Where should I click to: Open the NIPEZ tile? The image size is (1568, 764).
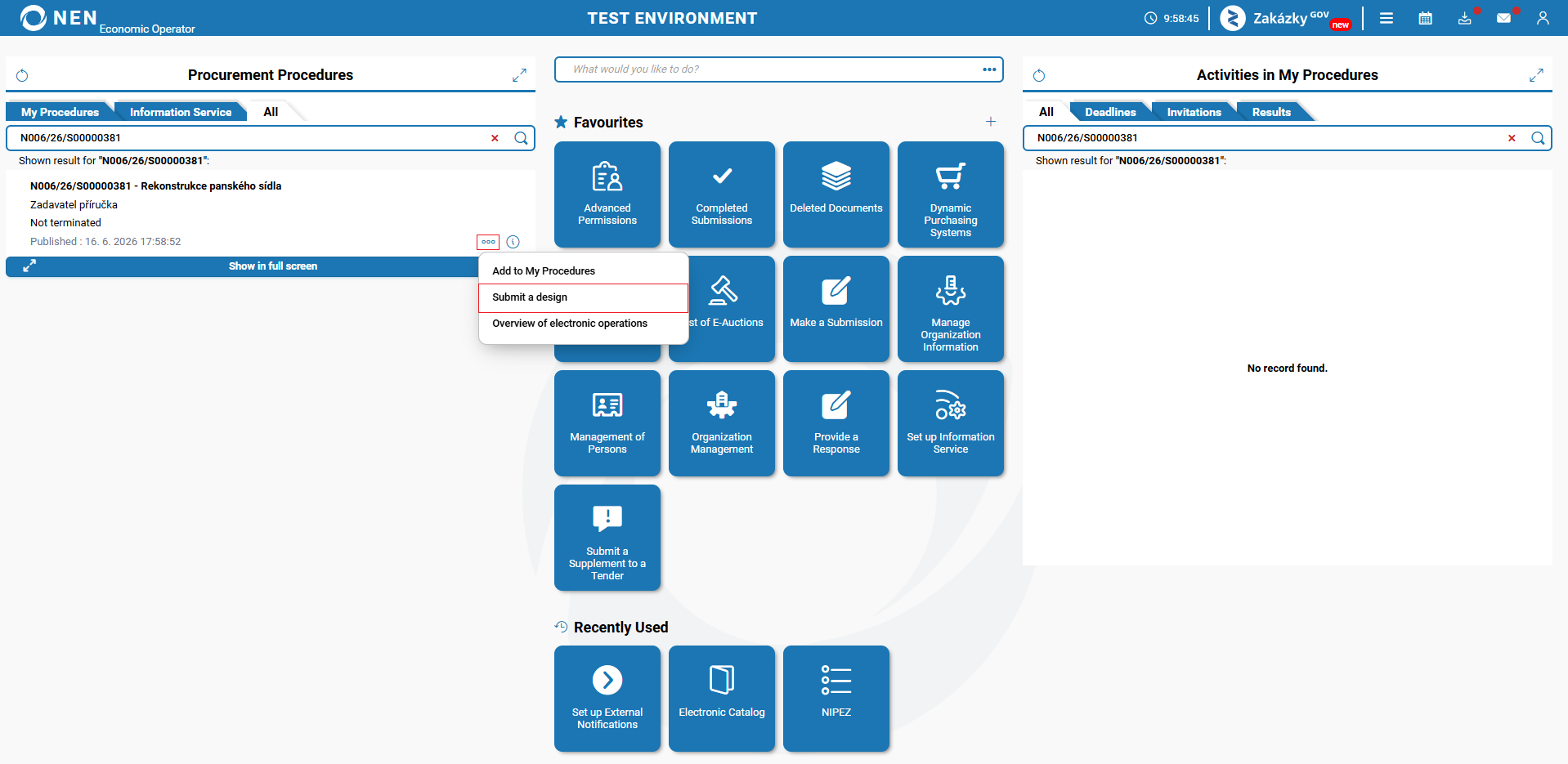click(836, 699)
